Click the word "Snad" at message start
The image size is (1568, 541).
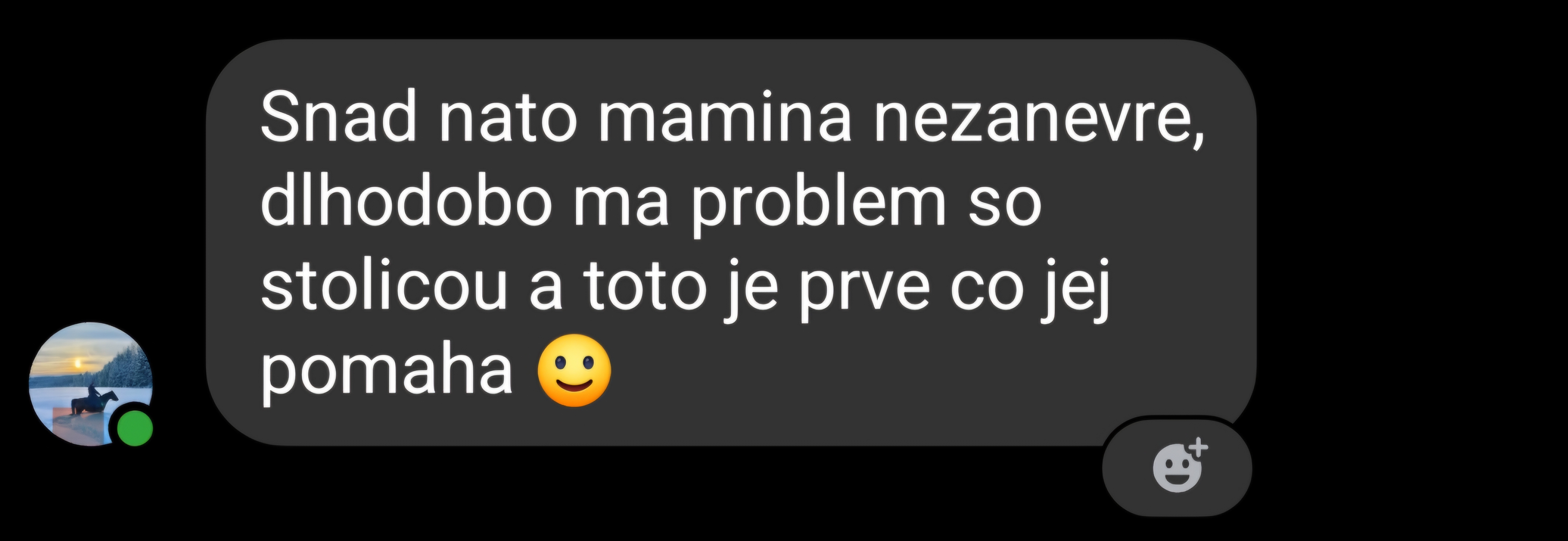point(339,116)
